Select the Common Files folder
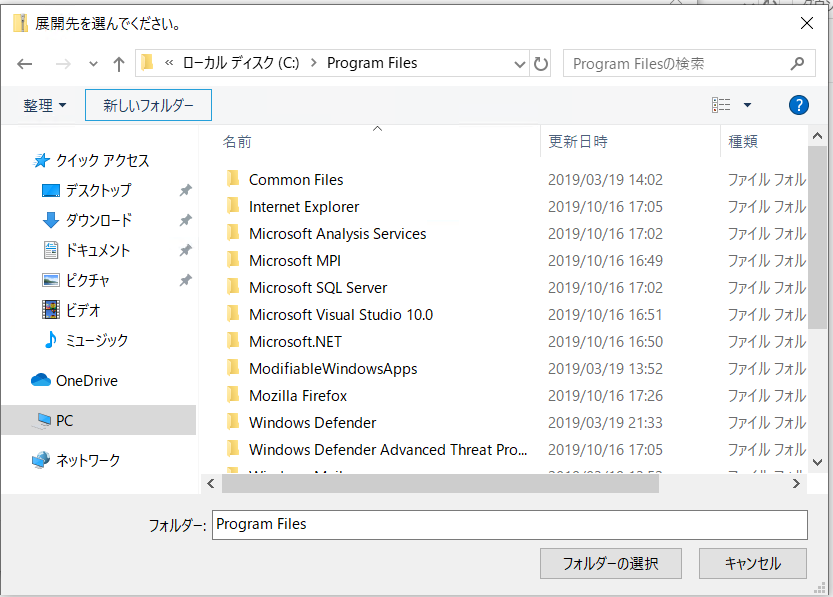This screenshot has height=597, width=833. 296,180
